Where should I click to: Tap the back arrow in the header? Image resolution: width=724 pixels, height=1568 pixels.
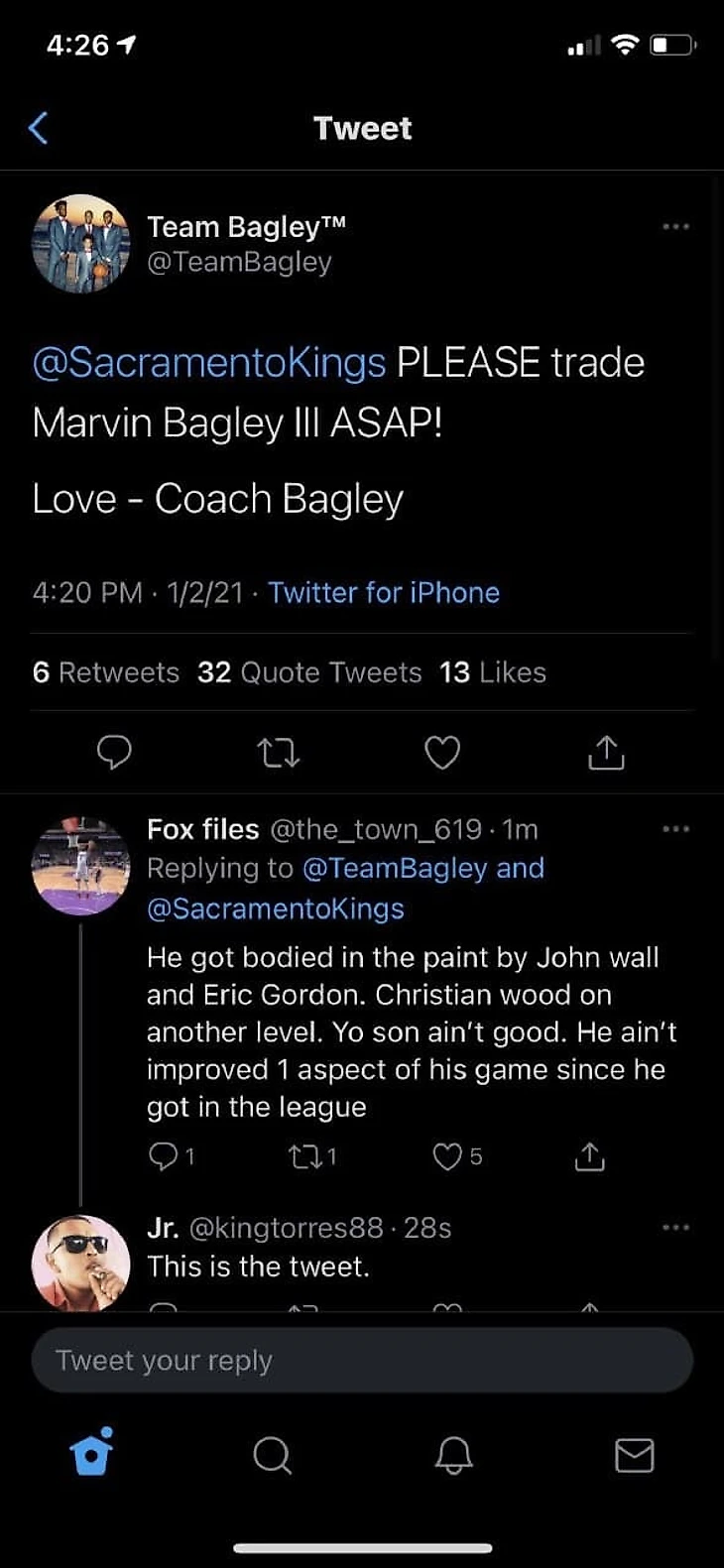(39, 128)
